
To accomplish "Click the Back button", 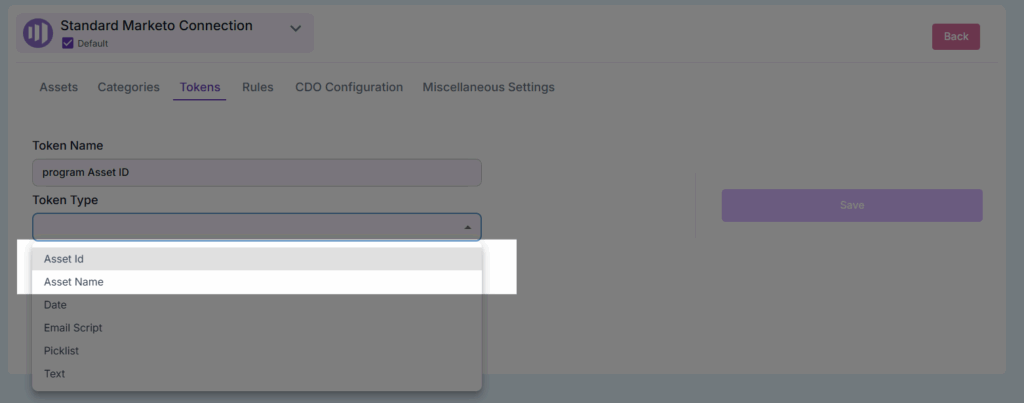I will tap(955, 37).
